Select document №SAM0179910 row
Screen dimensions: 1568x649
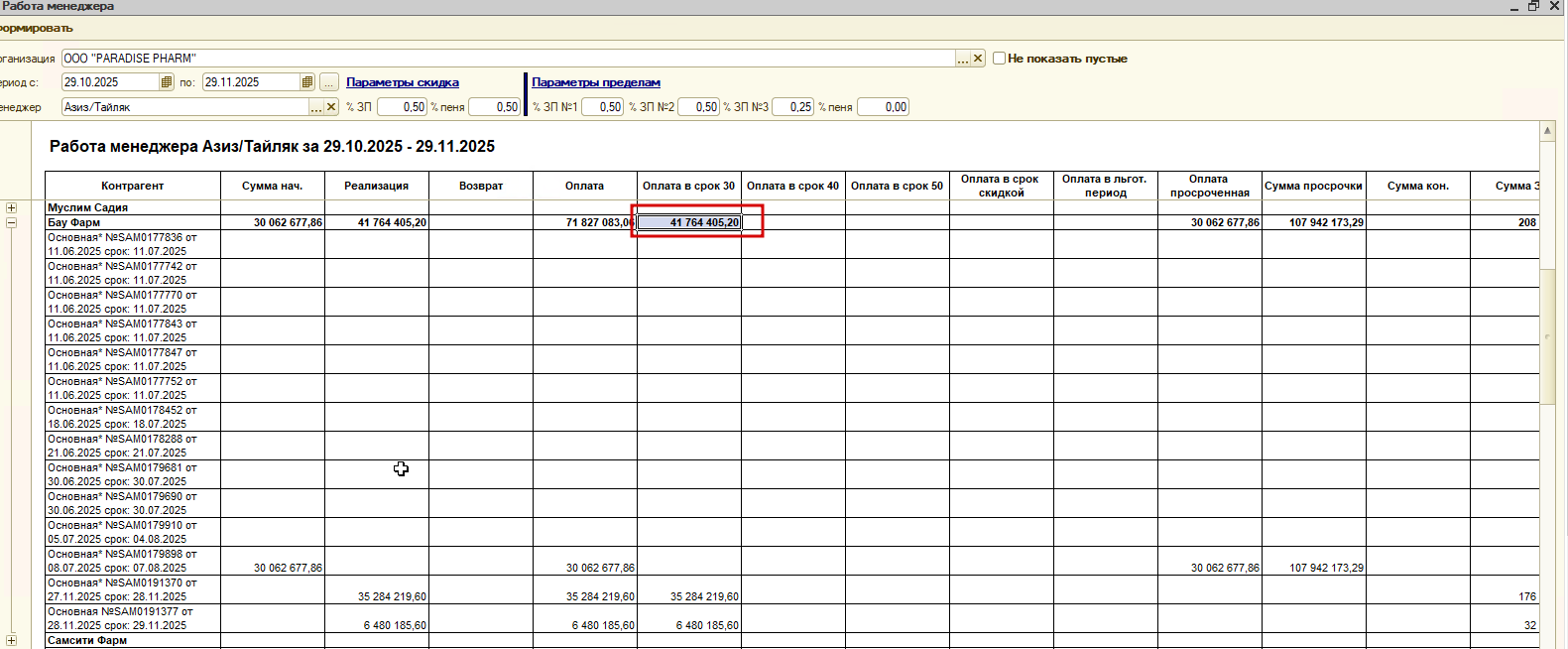pos(133,533)
